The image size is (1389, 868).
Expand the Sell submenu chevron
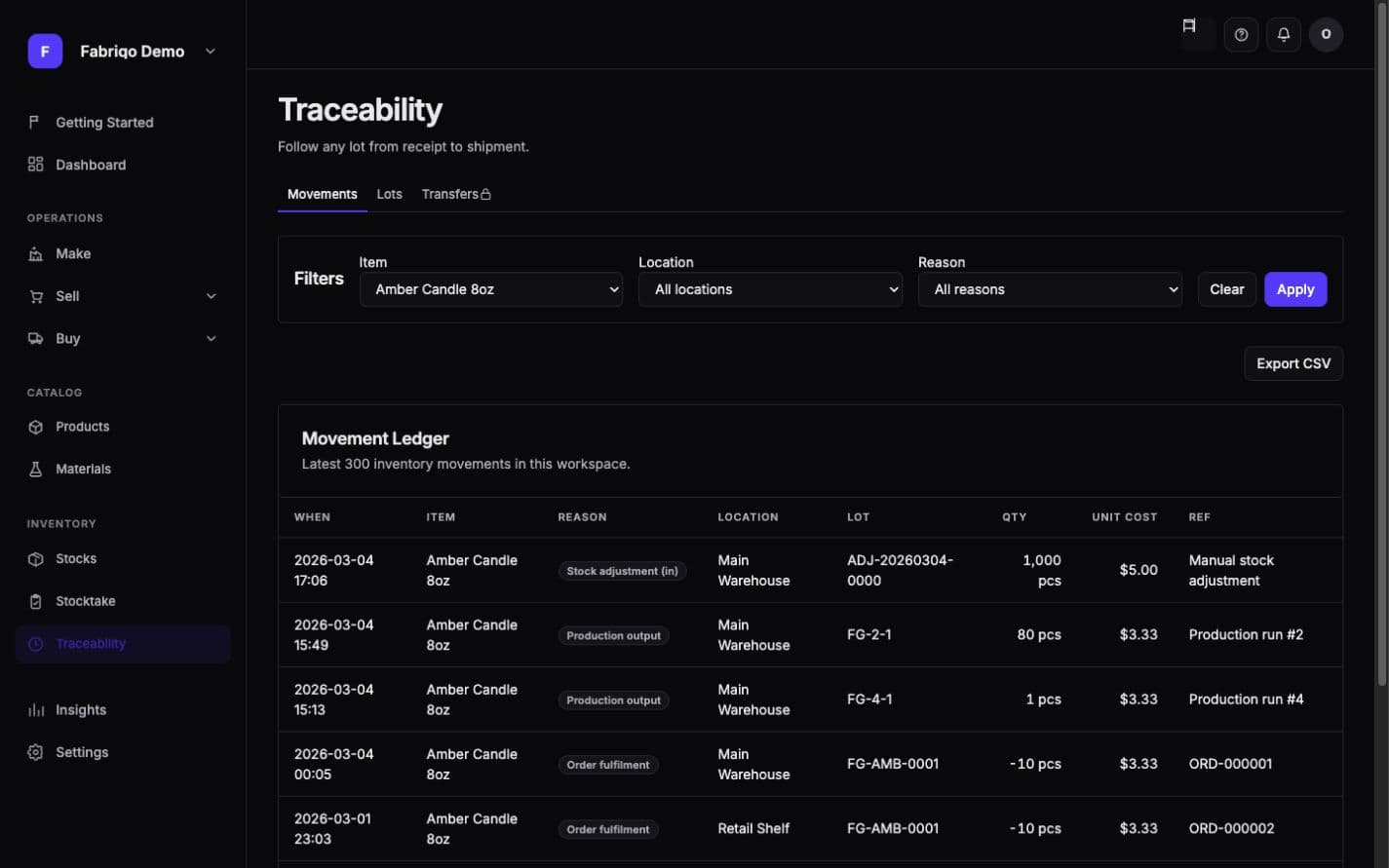(x=211, y=296)
